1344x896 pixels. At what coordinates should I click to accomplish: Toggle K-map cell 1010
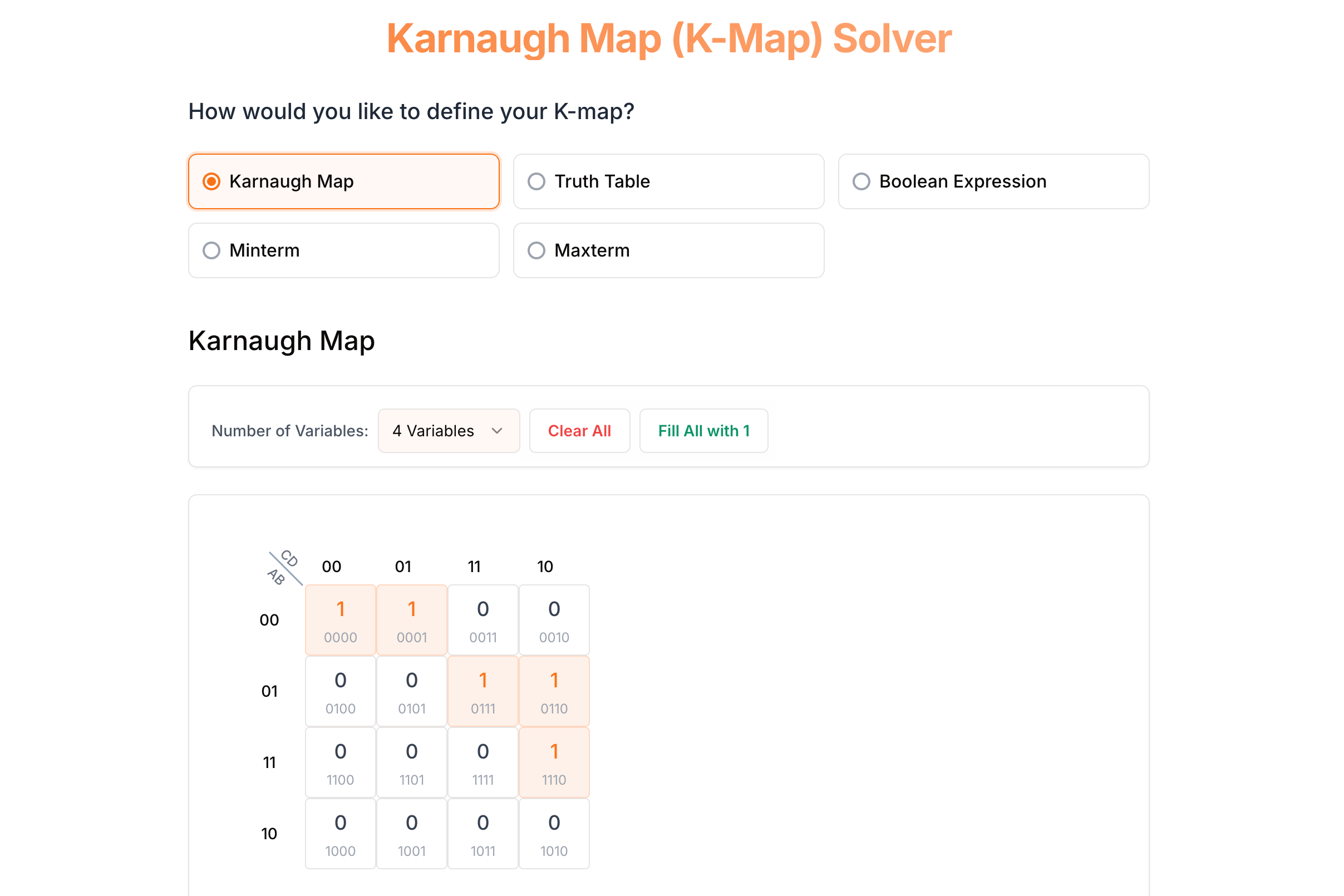tap(554, 834)
